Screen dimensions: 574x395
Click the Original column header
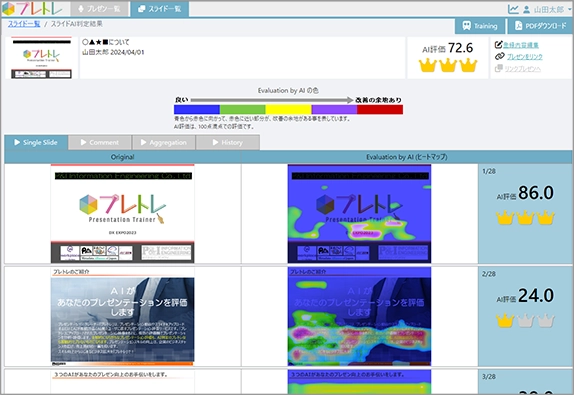tap(123, 157)
